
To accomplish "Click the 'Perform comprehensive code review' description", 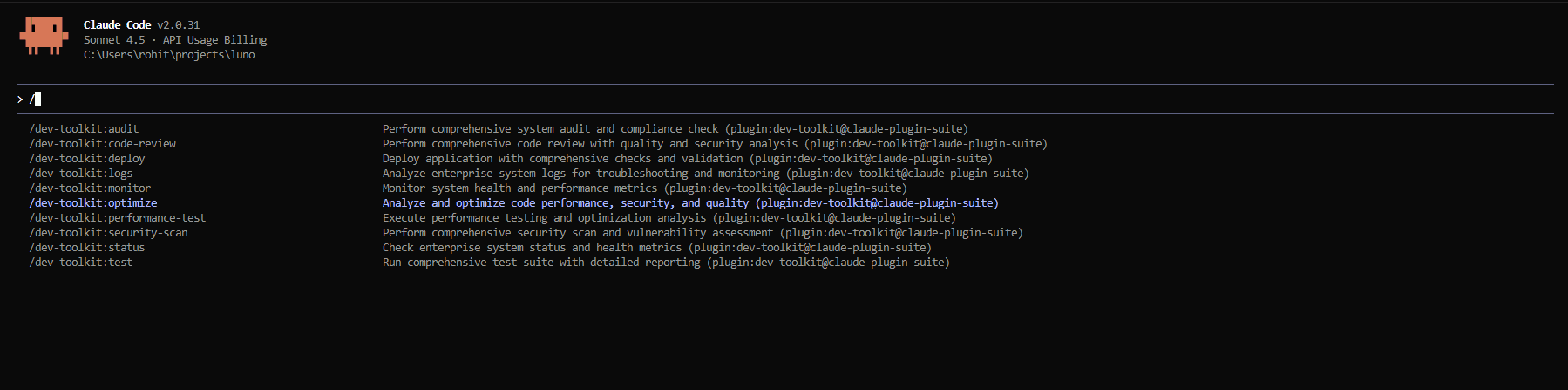I will click(x=715, y=144).
